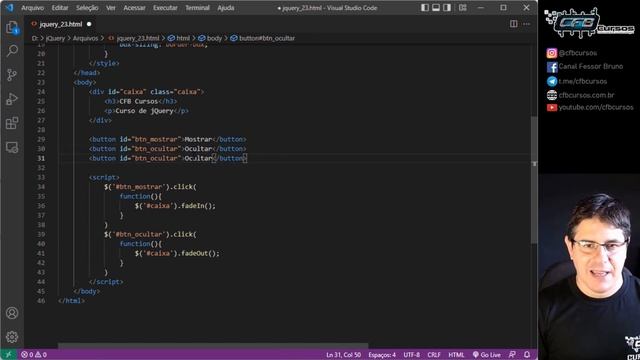Open the Manage gear settings icon
Viewport: 640px width, 360px height.
pos(12,337)
